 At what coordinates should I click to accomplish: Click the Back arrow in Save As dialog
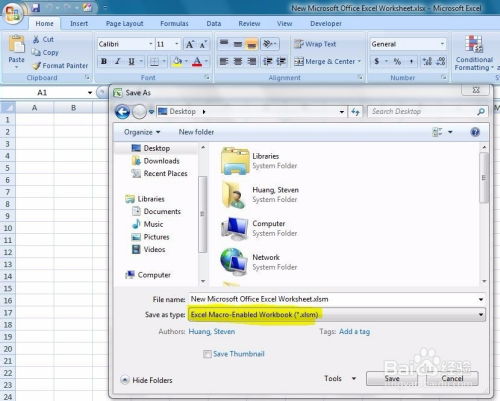pos(122,112)
